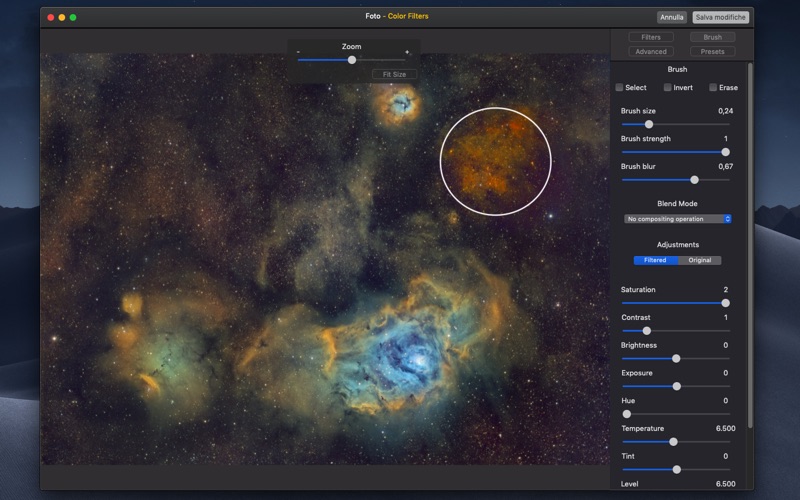
Task: Click the zoom minus sign
Action: coord(298,52)
